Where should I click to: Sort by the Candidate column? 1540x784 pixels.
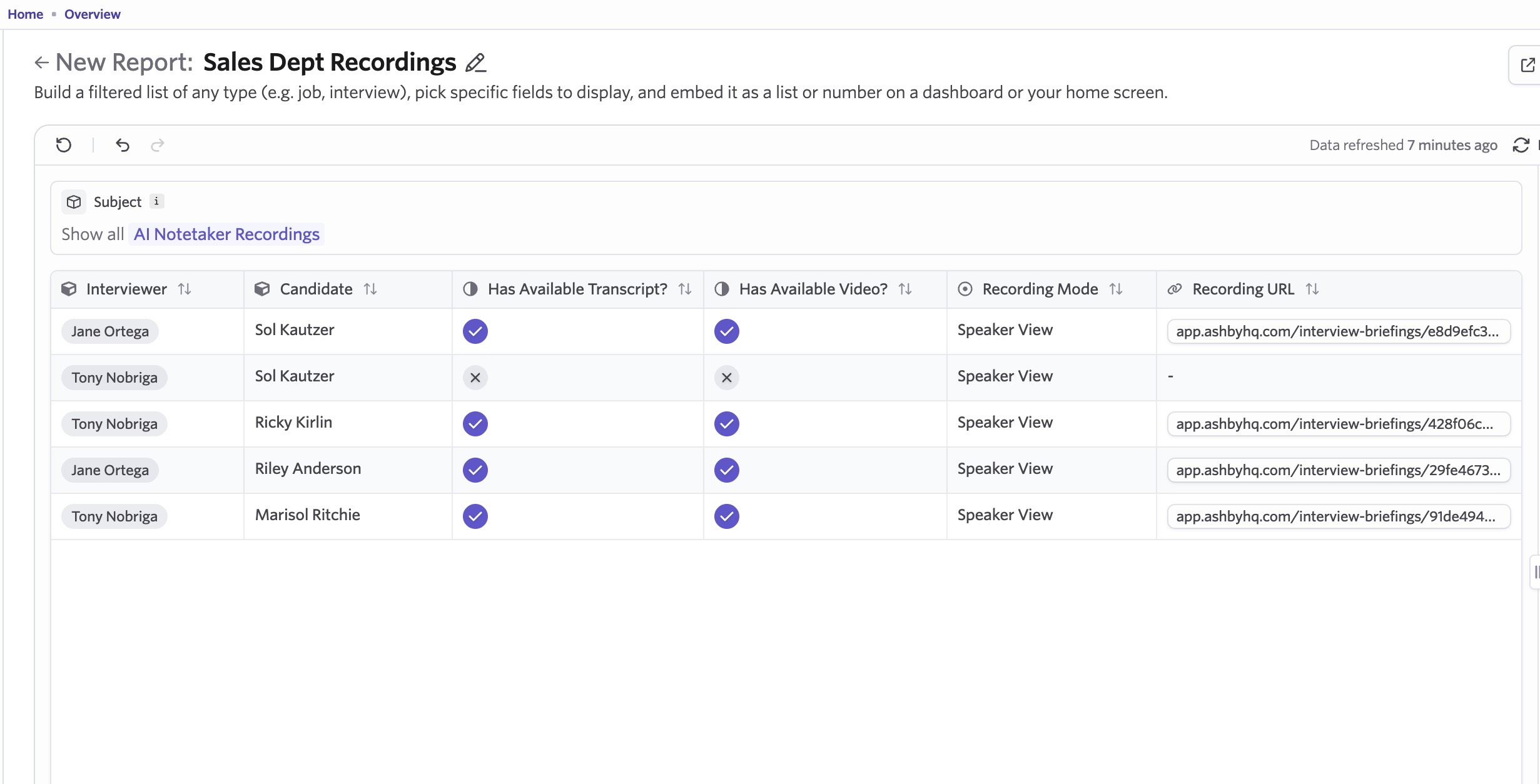coord(370,289)
